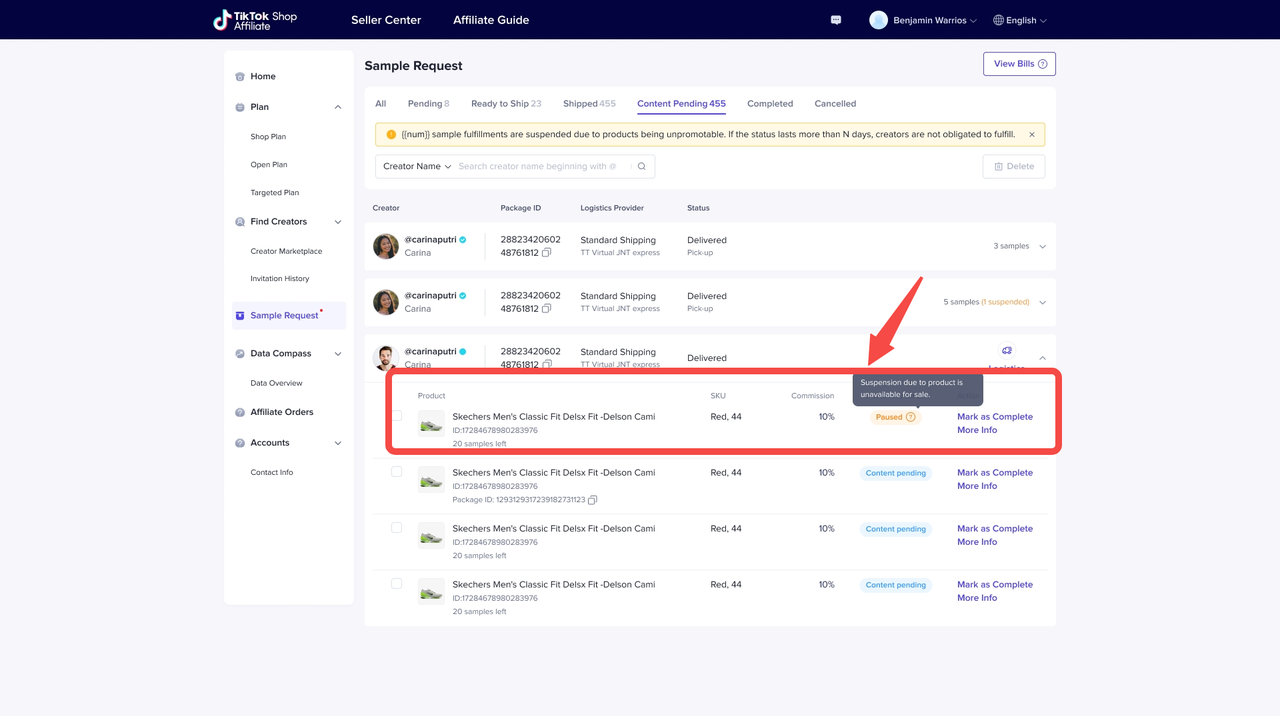Switch to the Shipped tab
Viewport: 1280px width, 716px height.
pos(589,104)
